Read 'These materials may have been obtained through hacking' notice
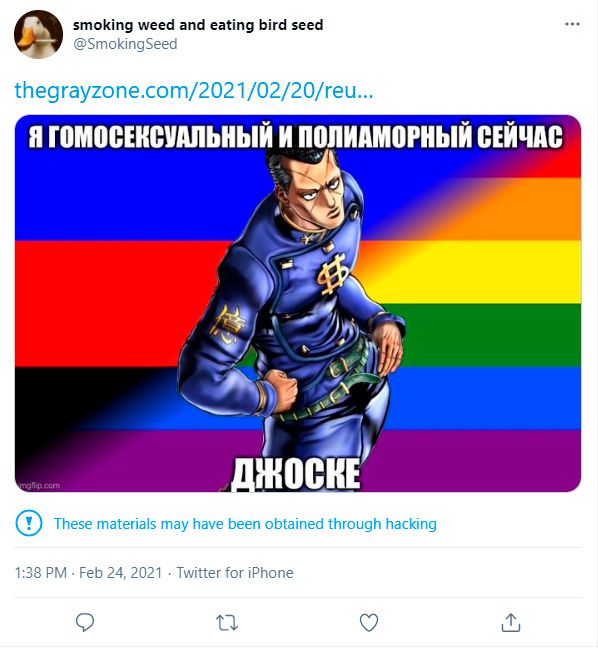Viewport: 598px width, 648px height. point(245,524)
